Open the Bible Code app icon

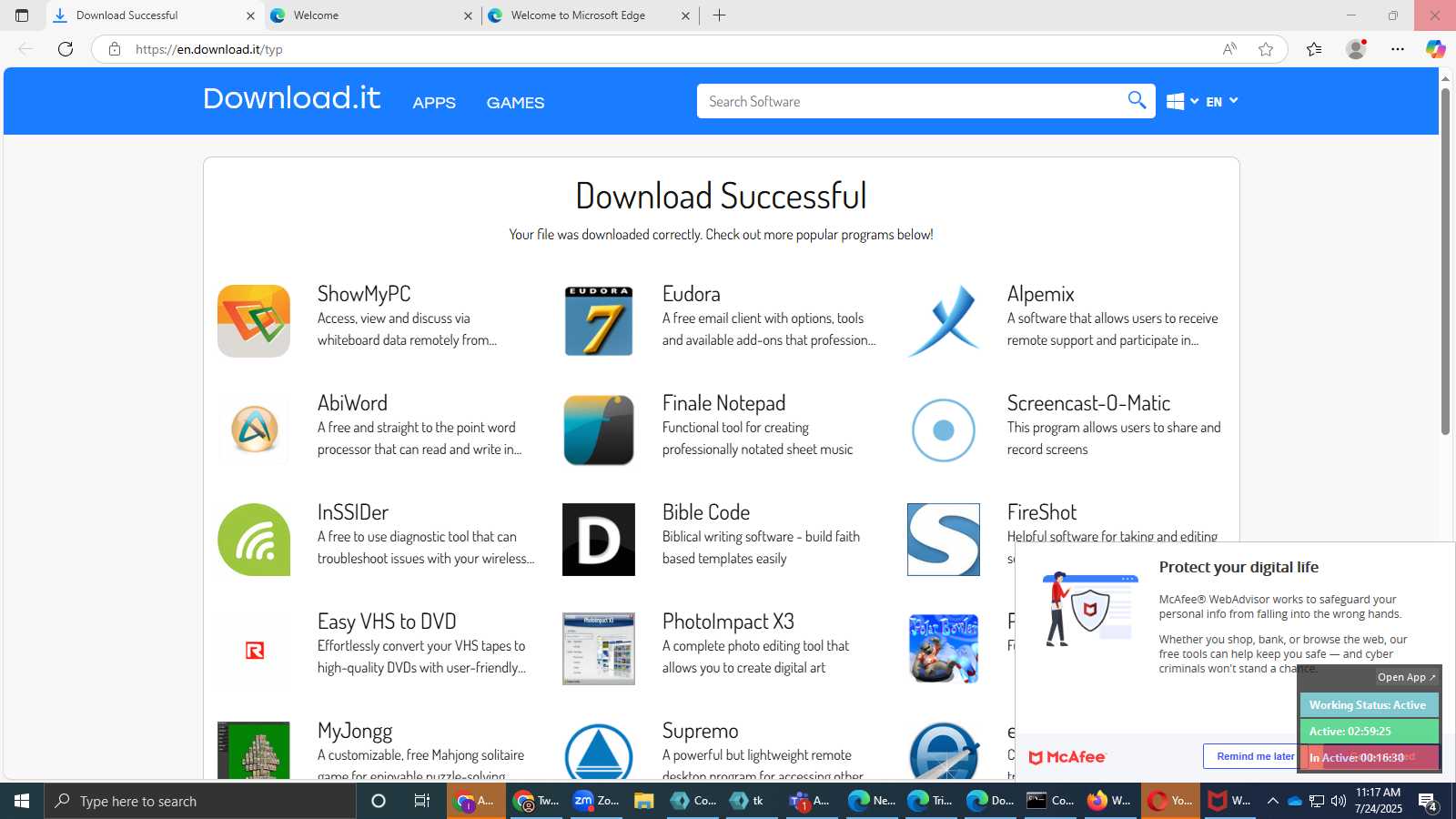(x=599, y=540)
